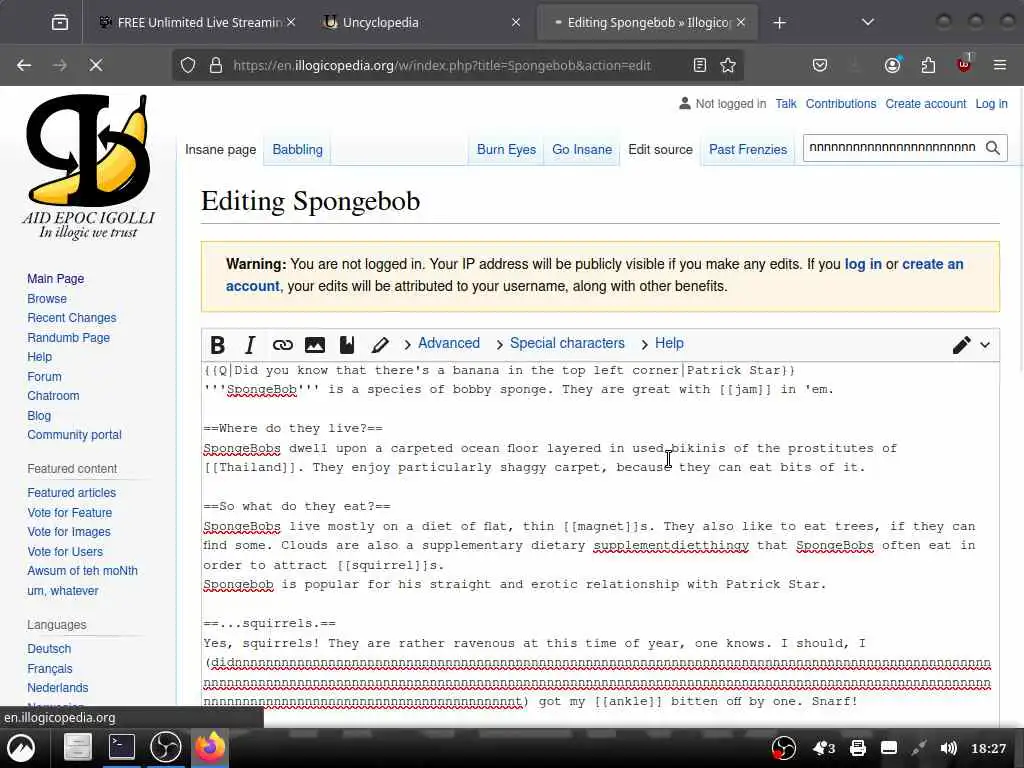
Task: Select the Edit source tab
Action: tap(660, 150)
